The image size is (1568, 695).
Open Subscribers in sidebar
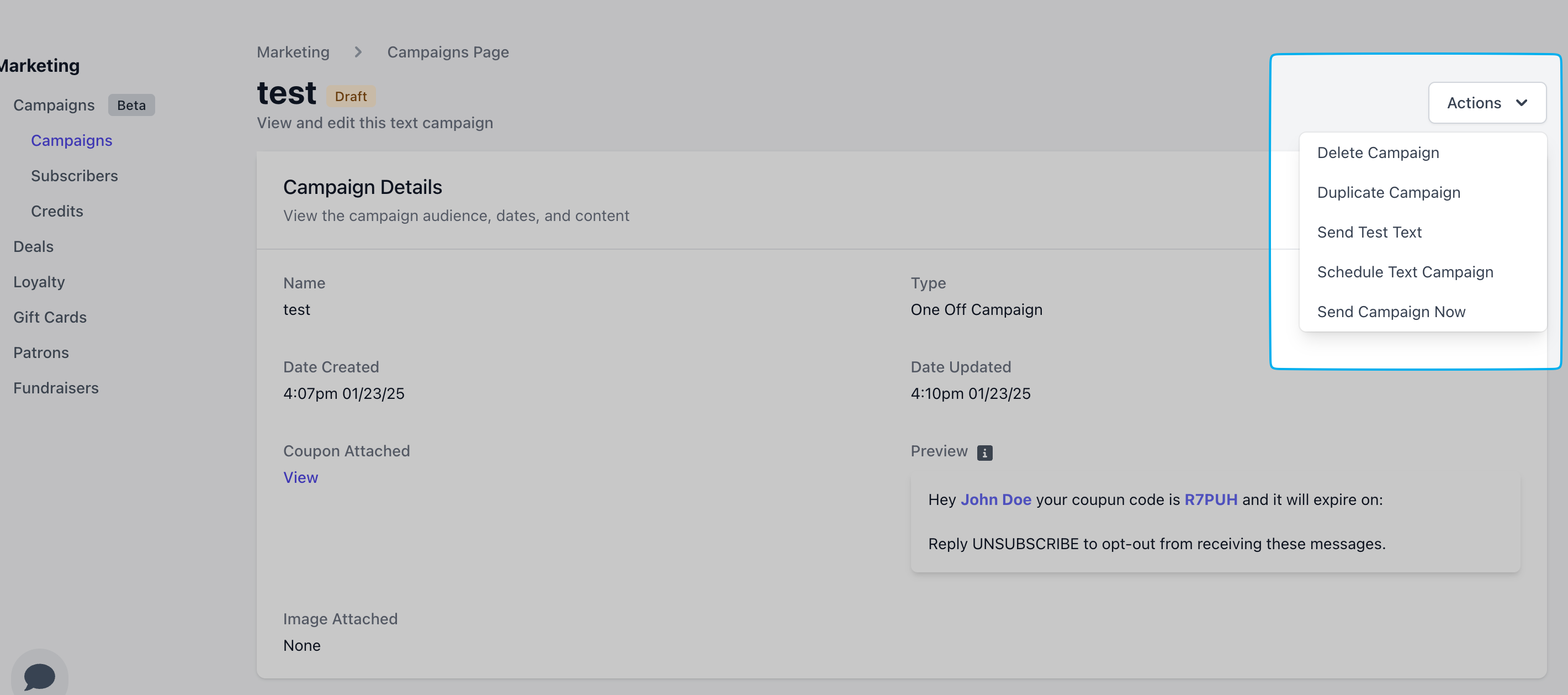click(75, 176)
